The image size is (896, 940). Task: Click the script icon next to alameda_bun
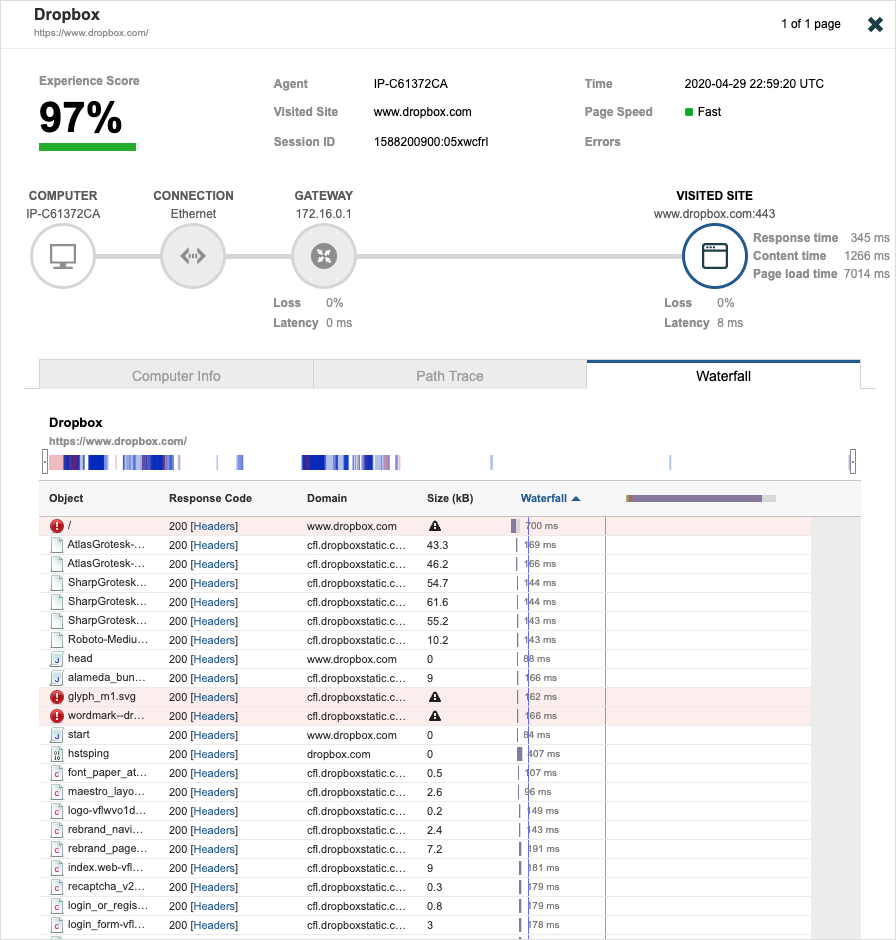57,678
